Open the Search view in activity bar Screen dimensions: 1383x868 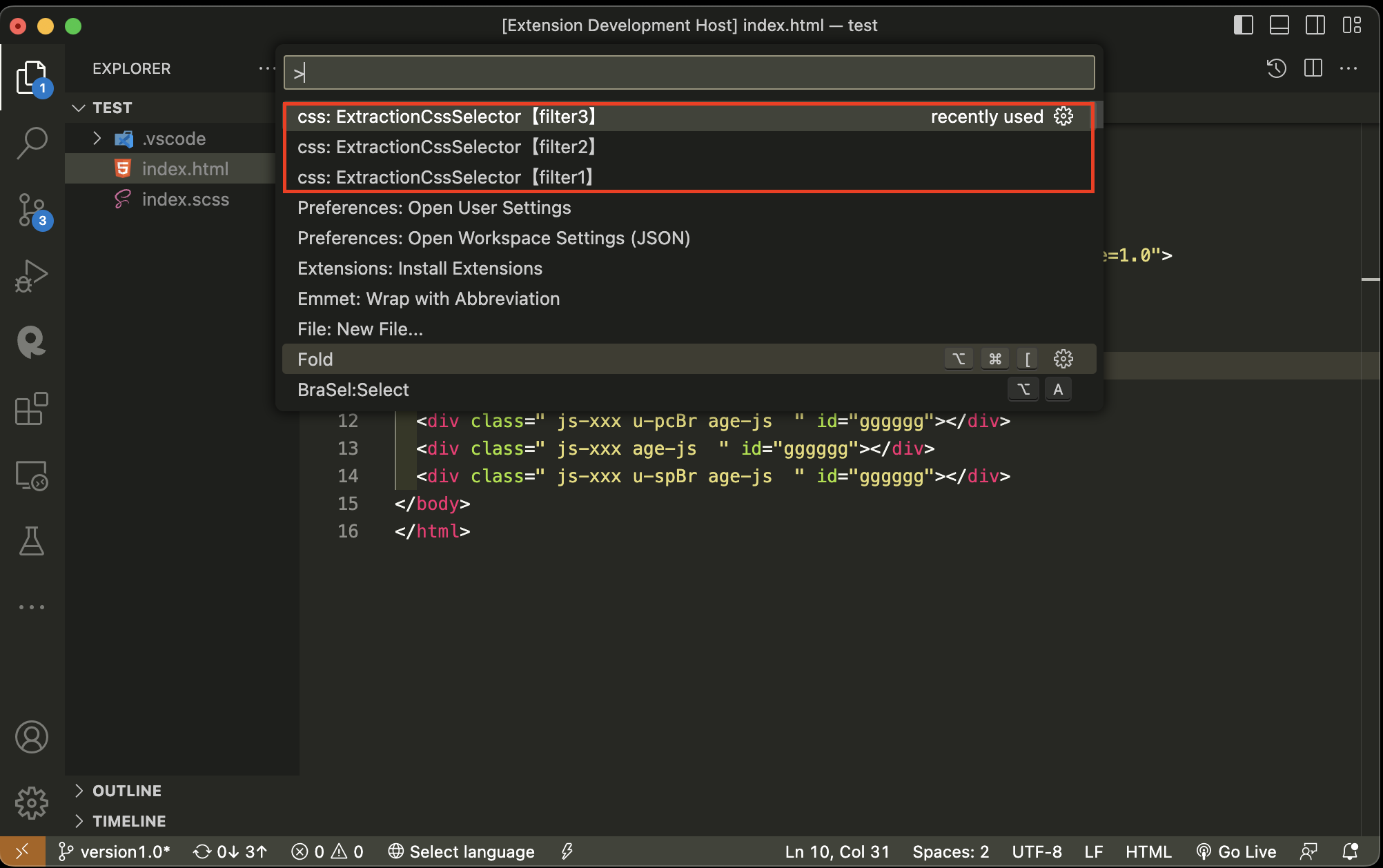coord(32,143)
